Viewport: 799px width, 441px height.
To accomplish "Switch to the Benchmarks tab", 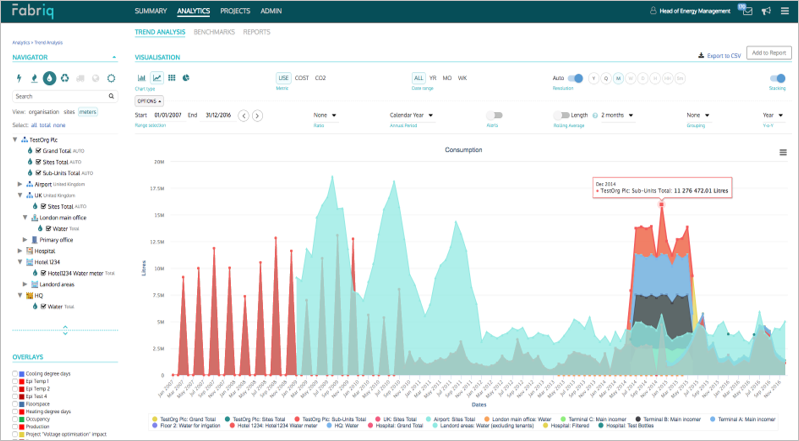I will point(214,32).
